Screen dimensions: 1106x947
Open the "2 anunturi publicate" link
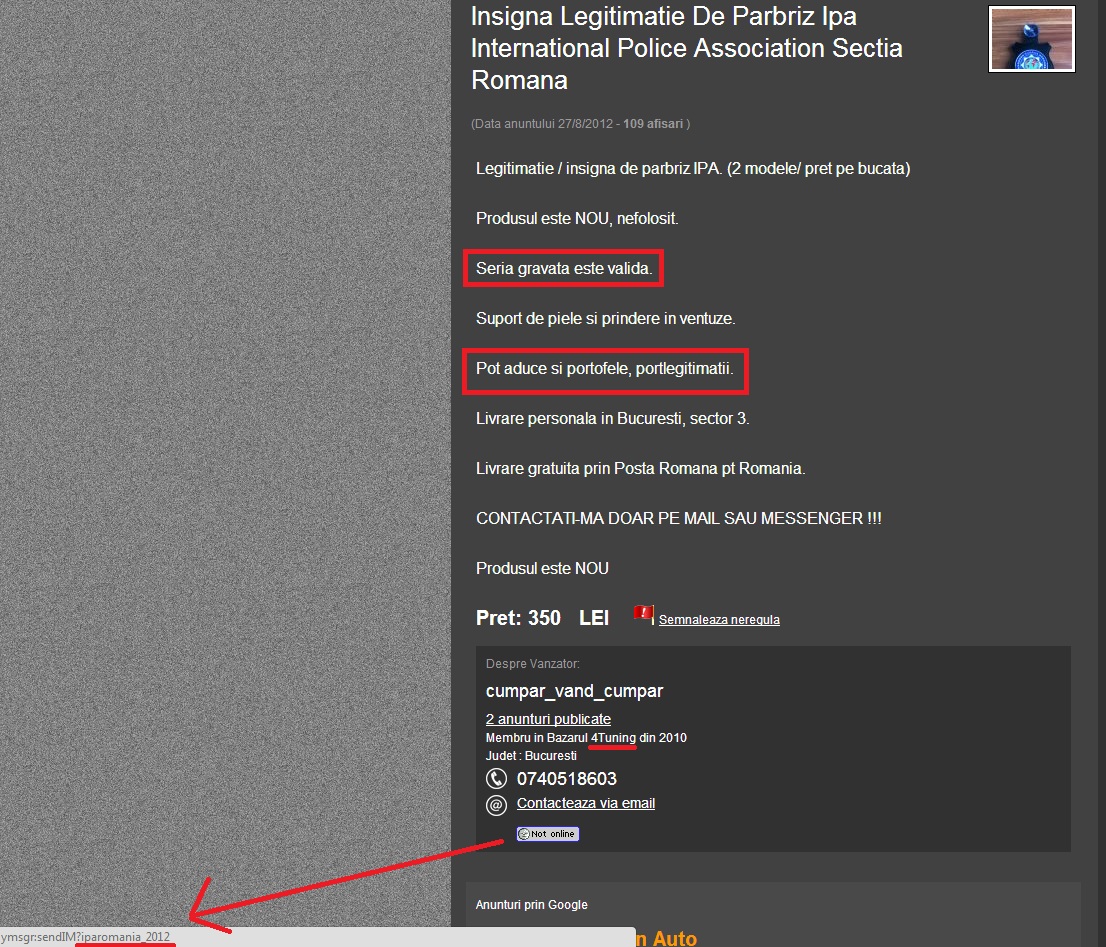tap(548, 719)
